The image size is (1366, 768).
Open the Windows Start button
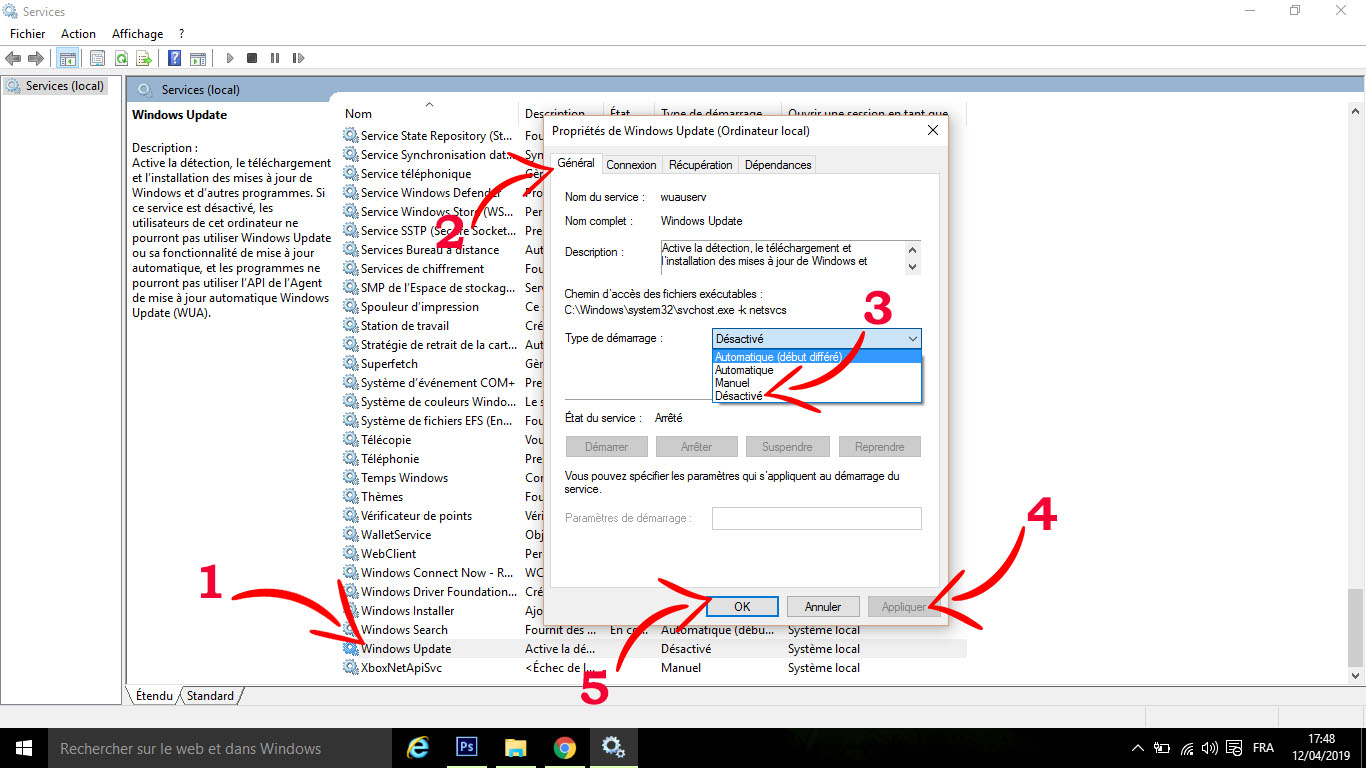tap(23, 748)
